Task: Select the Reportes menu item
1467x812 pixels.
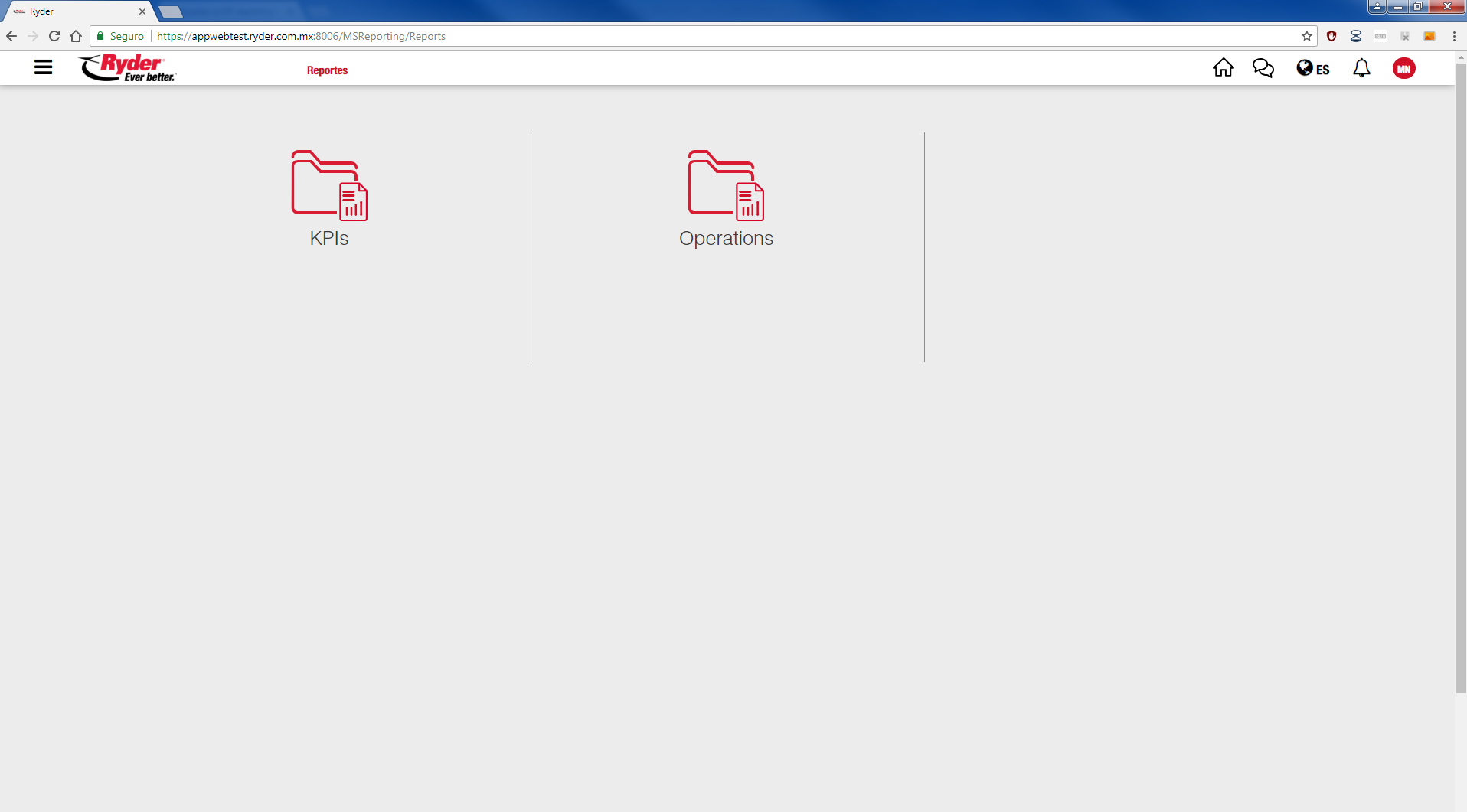Action: 327,70
